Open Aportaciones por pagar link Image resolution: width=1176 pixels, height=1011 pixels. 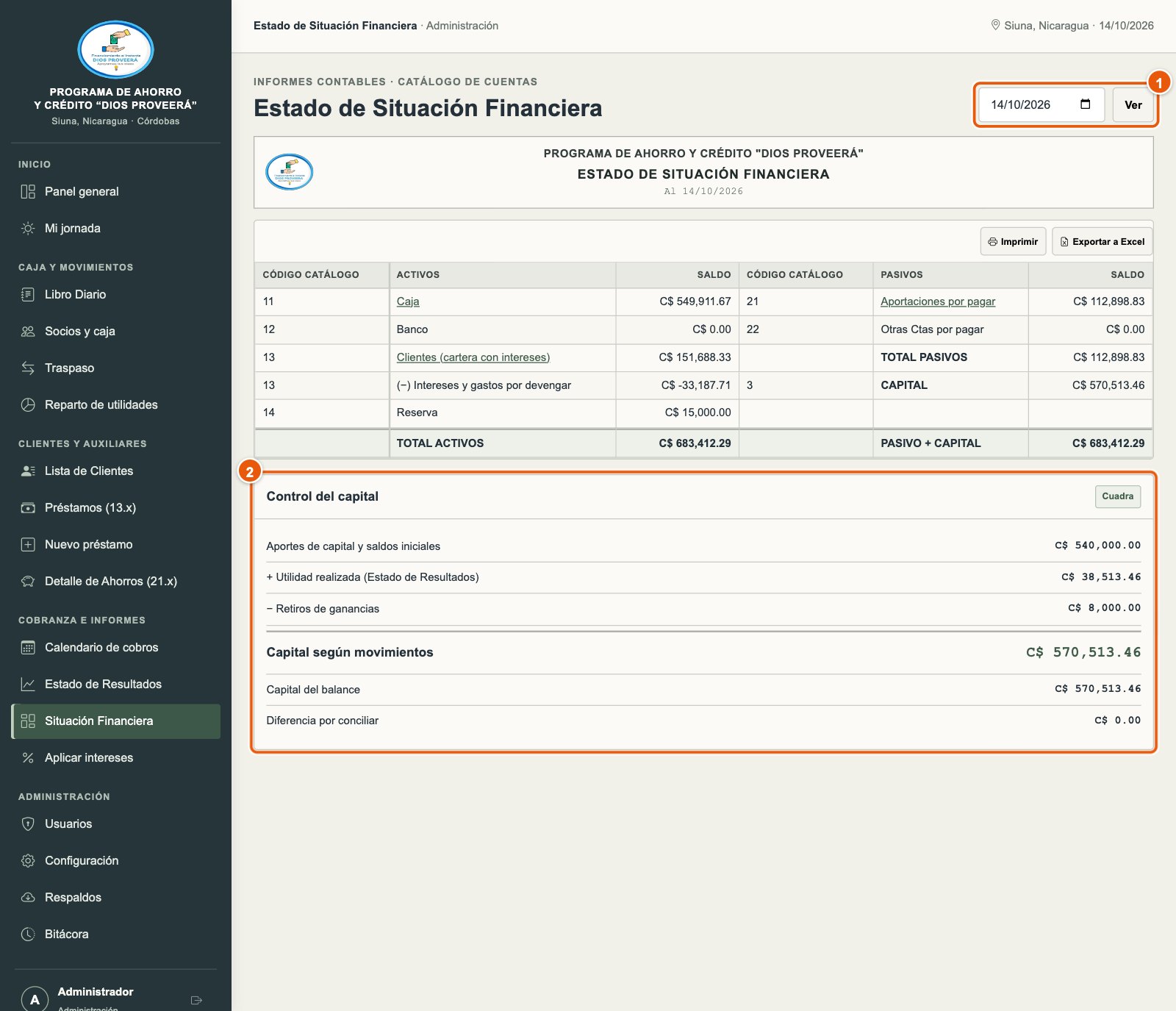coord(938,301)
